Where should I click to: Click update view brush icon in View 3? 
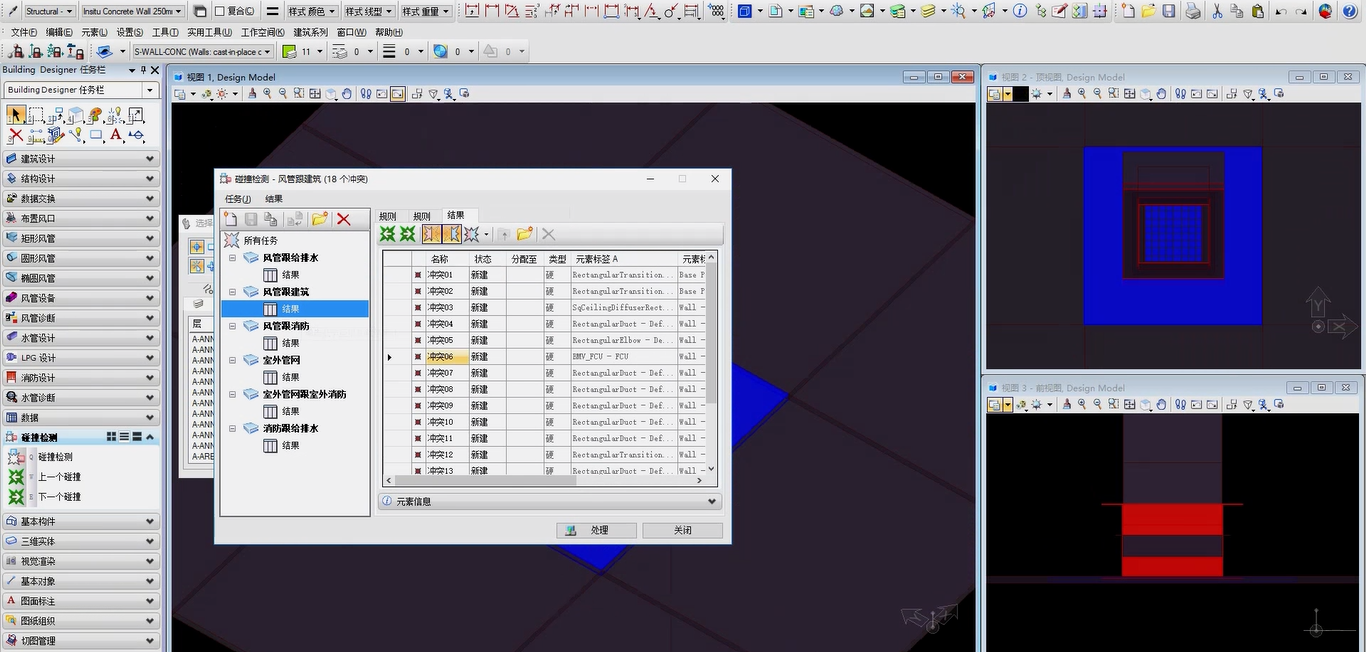coord(1066,405)
